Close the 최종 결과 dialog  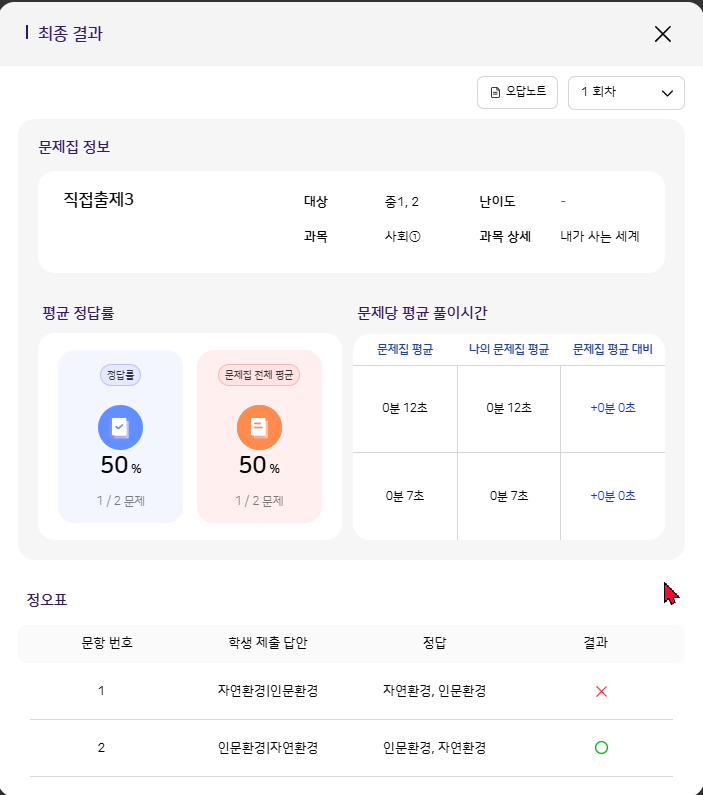662,34
